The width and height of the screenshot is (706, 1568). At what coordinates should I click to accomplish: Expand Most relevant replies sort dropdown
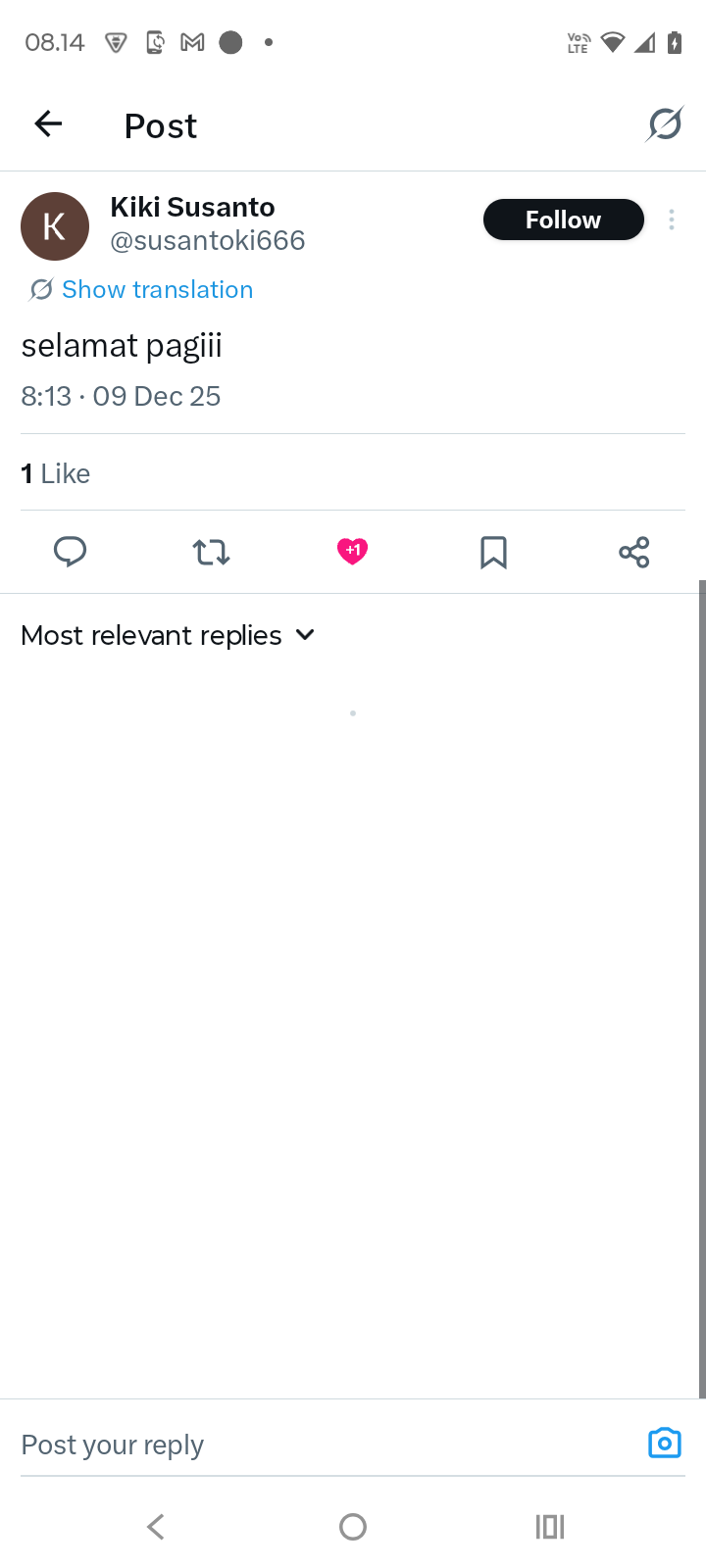[x=152, y=635]
